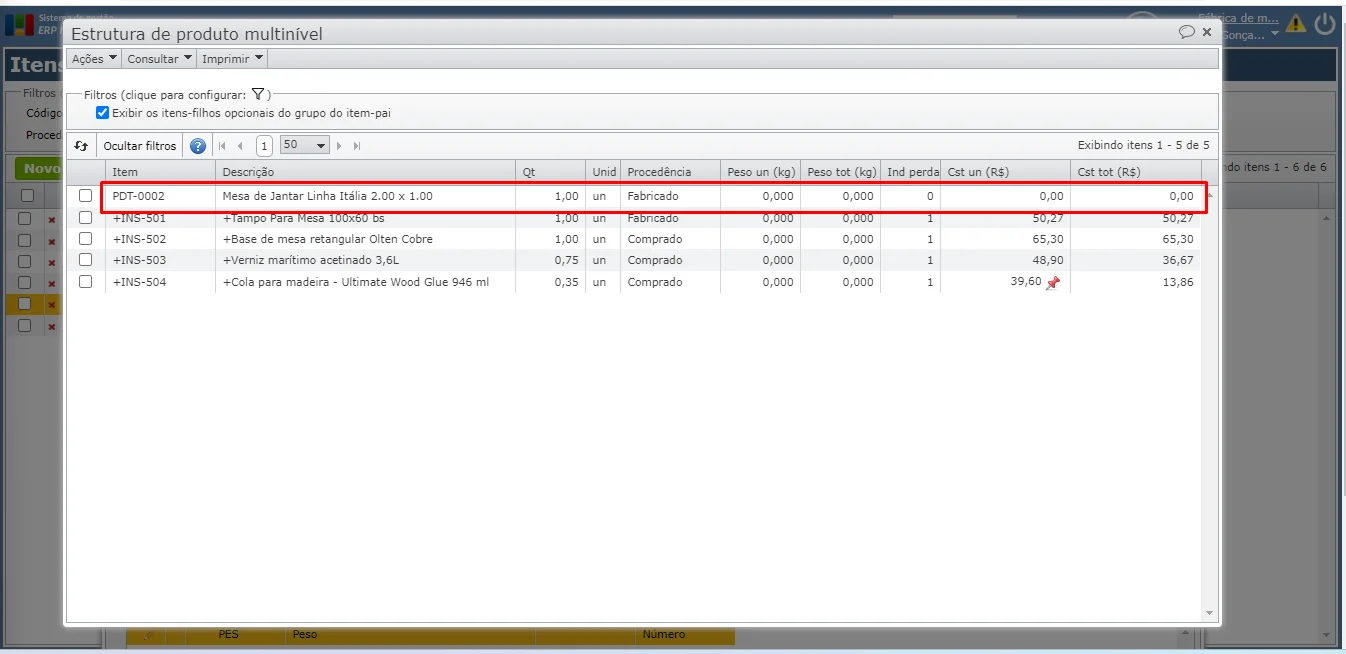Click the green Novo button in background window
The width and height of the screenshot is (1346, 654).
40,169
